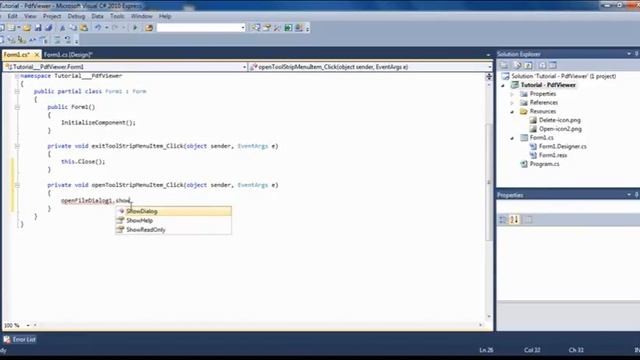Click the Redo arrow icon

click(x=115, y=28)
